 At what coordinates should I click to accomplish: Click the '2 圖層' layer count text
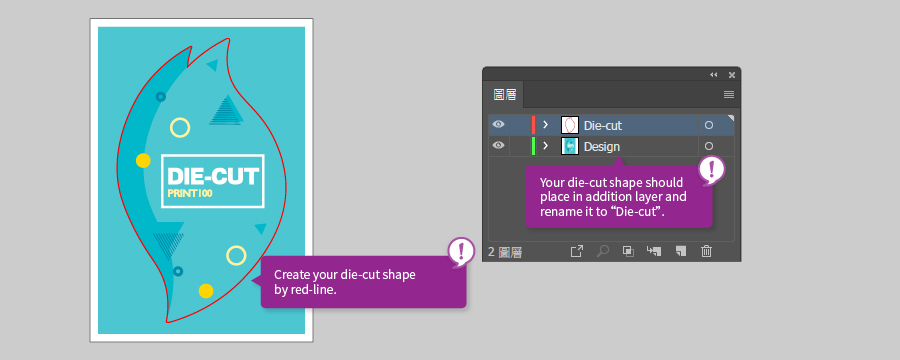pyautogui.click(x=505, y=251)
